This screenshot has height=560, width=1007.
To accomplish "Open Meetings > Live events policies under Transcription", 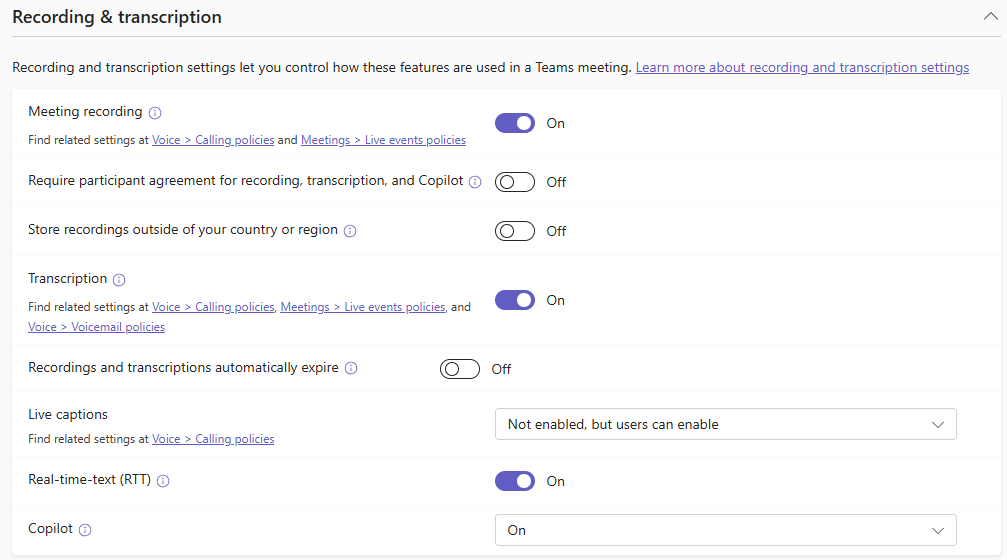I will (362, 308).
